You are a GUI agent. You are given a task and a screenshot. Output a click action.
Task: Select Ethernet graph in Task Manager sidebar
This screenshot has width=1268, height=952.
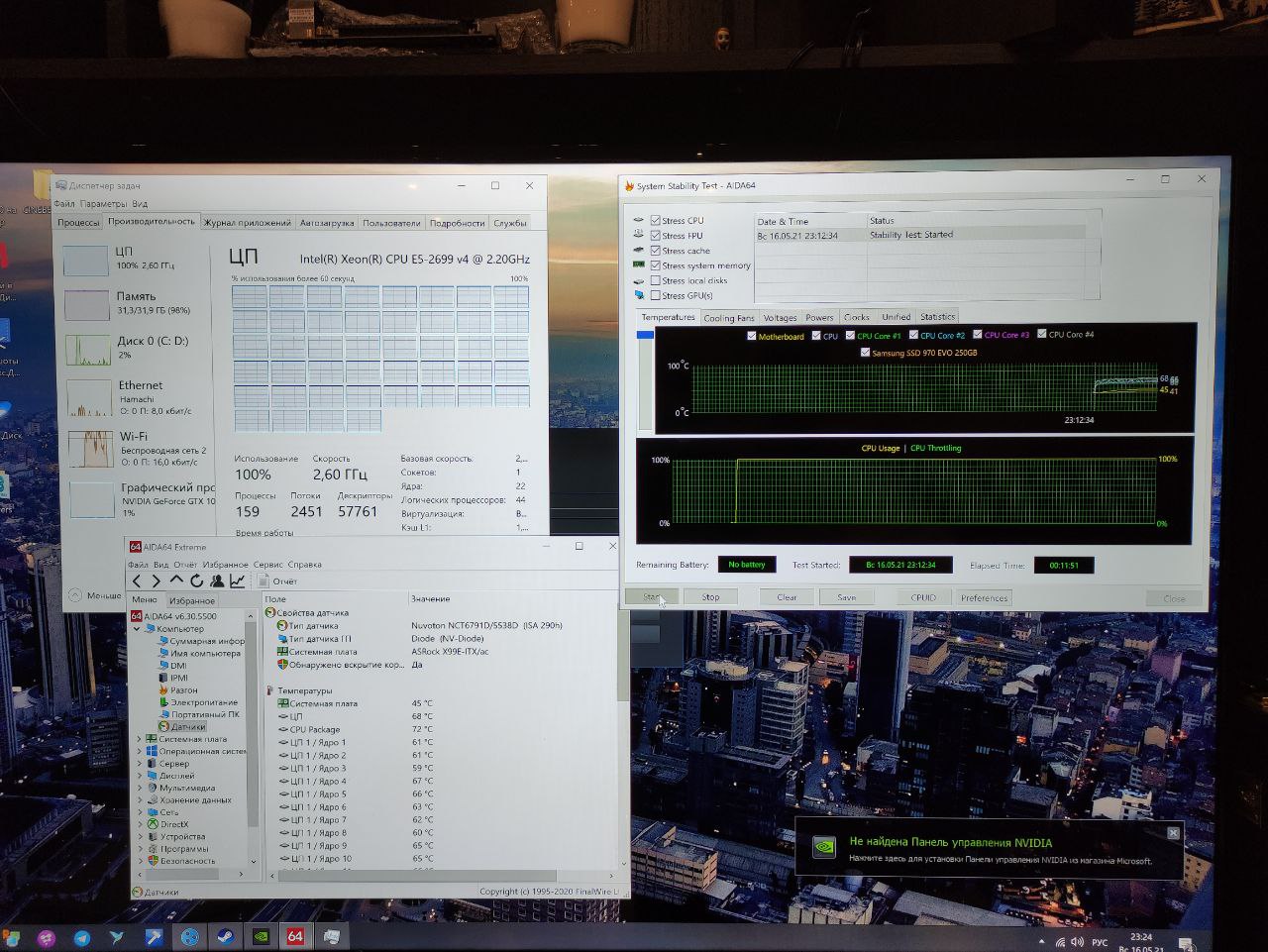[89, 397]
